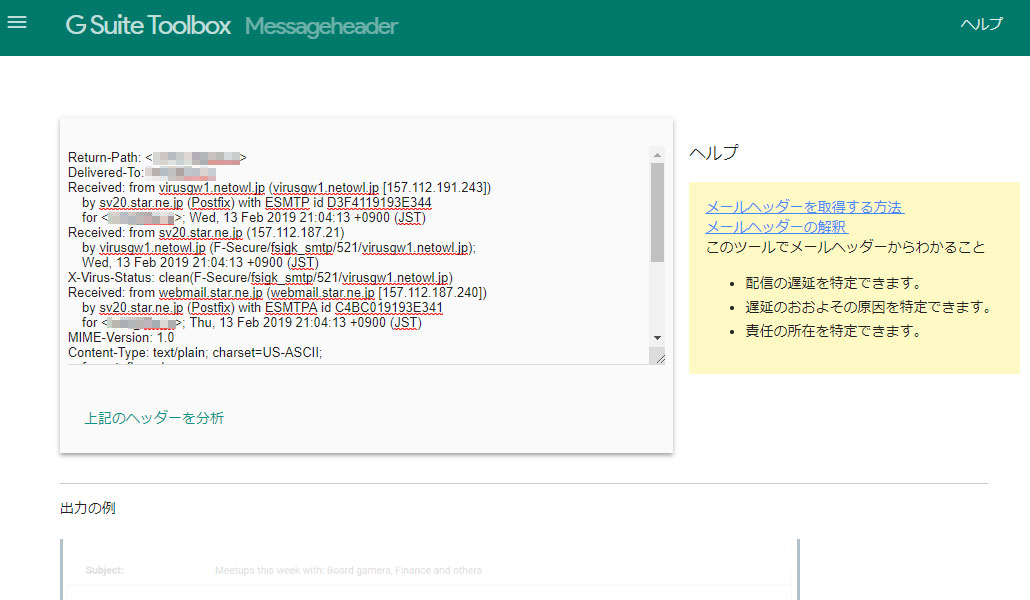Click the MIME-Version: 1.0 line
The height and width of the screenshot is (600, 1030).
coord(121,338)
